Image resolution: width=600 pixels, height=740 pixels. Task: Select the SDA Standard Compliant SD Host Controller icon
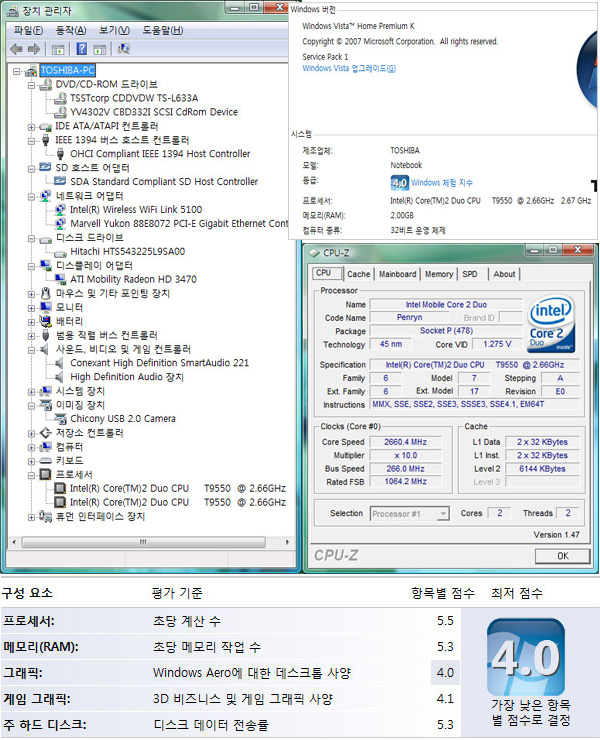pyautogui.click(x=60, y=181)
